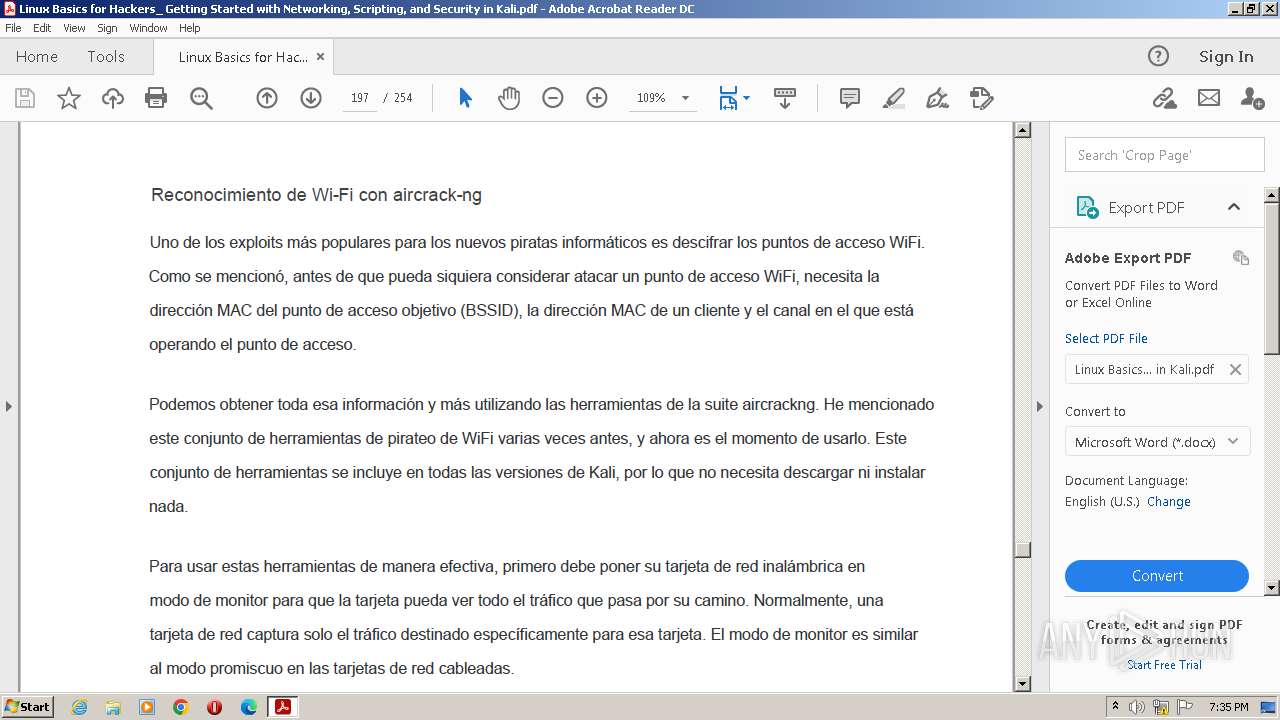Switch to the Home tab
The height and width of the screenshot is (720, 1280).
[37, 57]
